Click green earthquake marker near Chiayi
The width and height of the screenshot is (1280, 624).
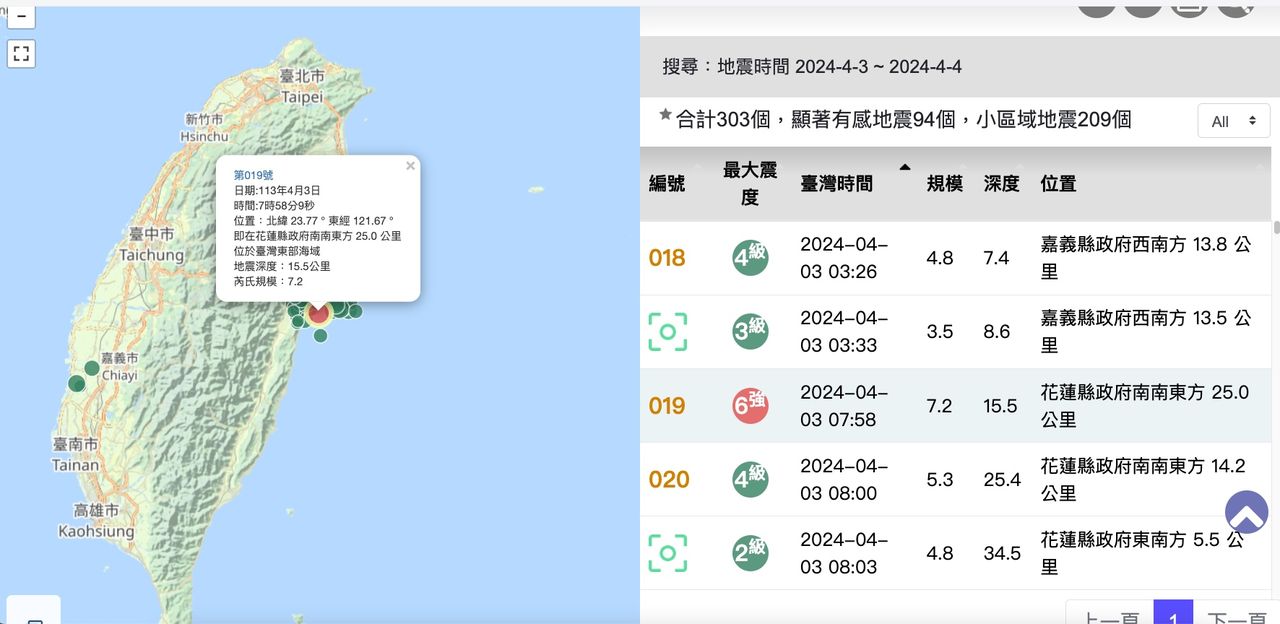[x=92, y=368]
